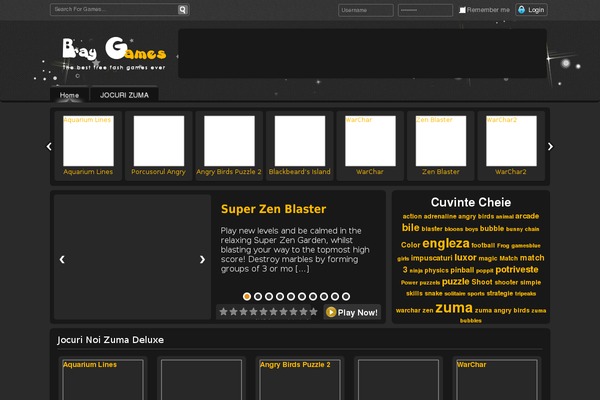The image size is (600, 400).
Task: Open Aquarium Lines thumbnail in carousel
Action: (88, 141)
